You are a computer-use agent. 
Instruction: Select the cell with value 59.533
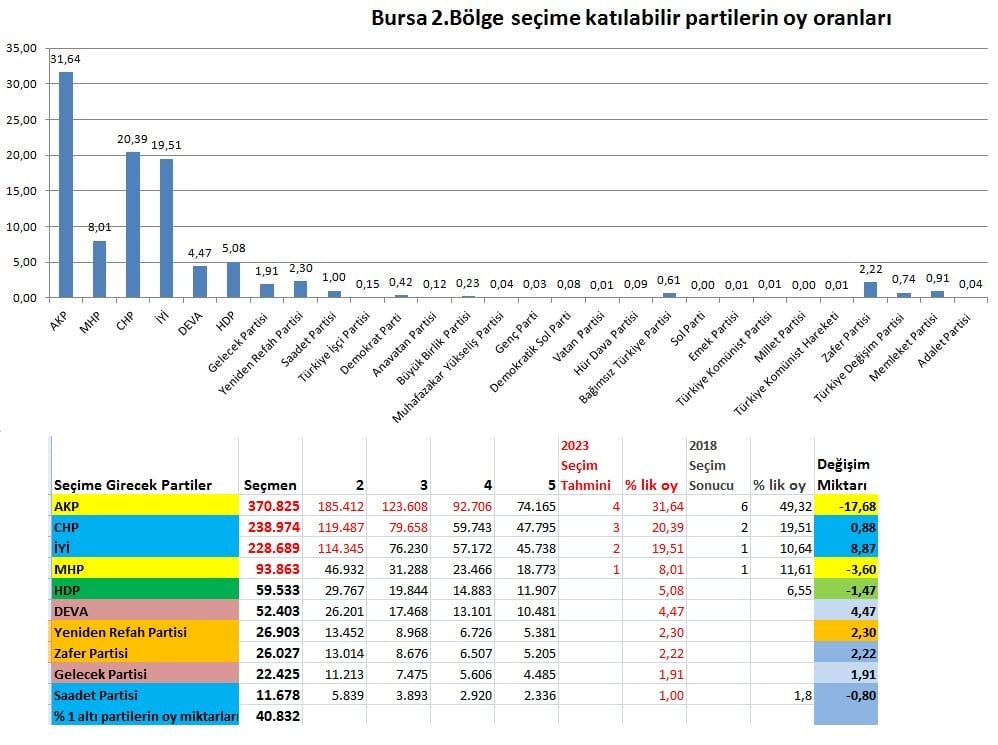coord(271,590)
